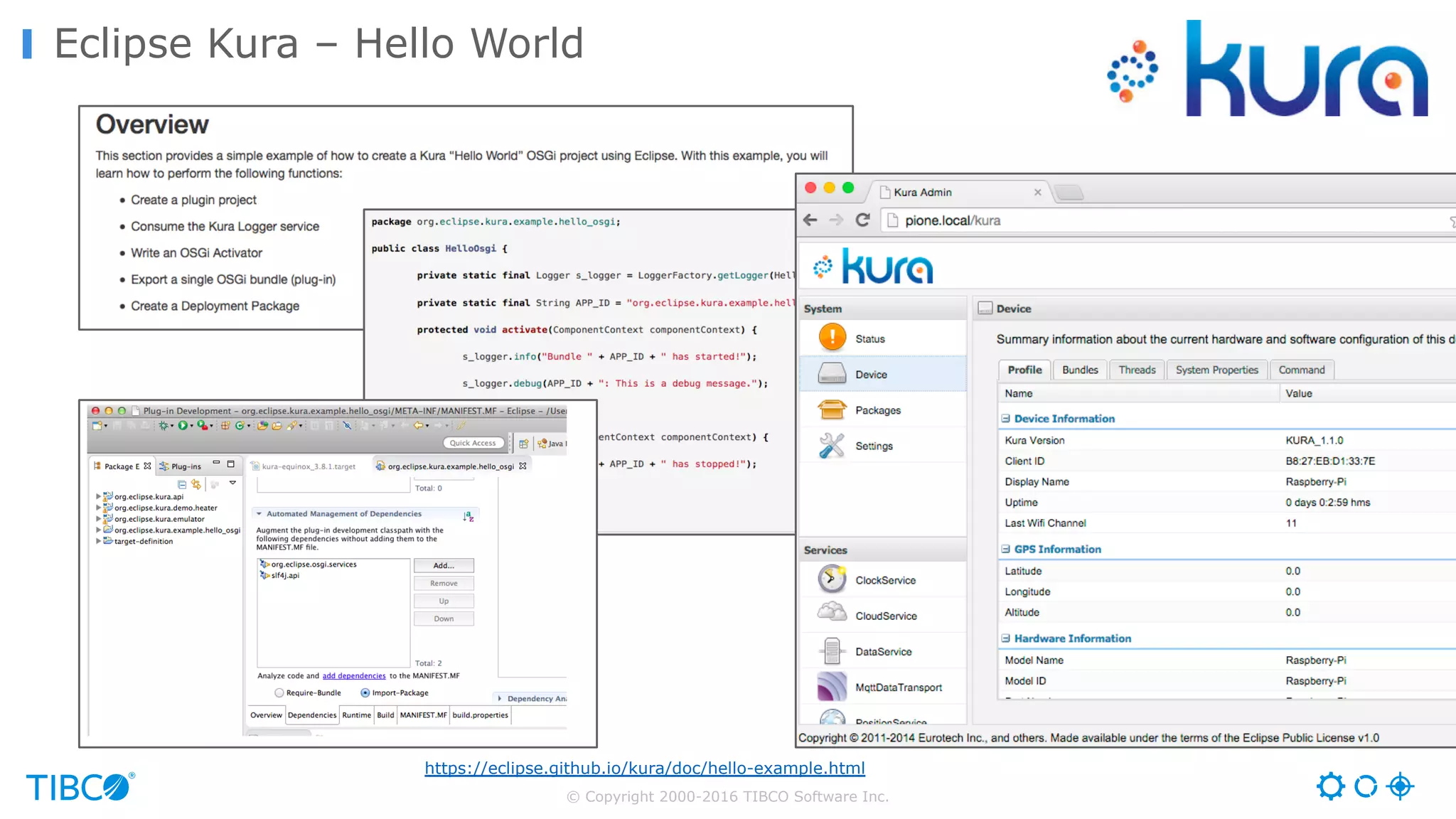1456x819 pixels.
Task: Click the Up button in dependencies
Action: tap(444, 601)
